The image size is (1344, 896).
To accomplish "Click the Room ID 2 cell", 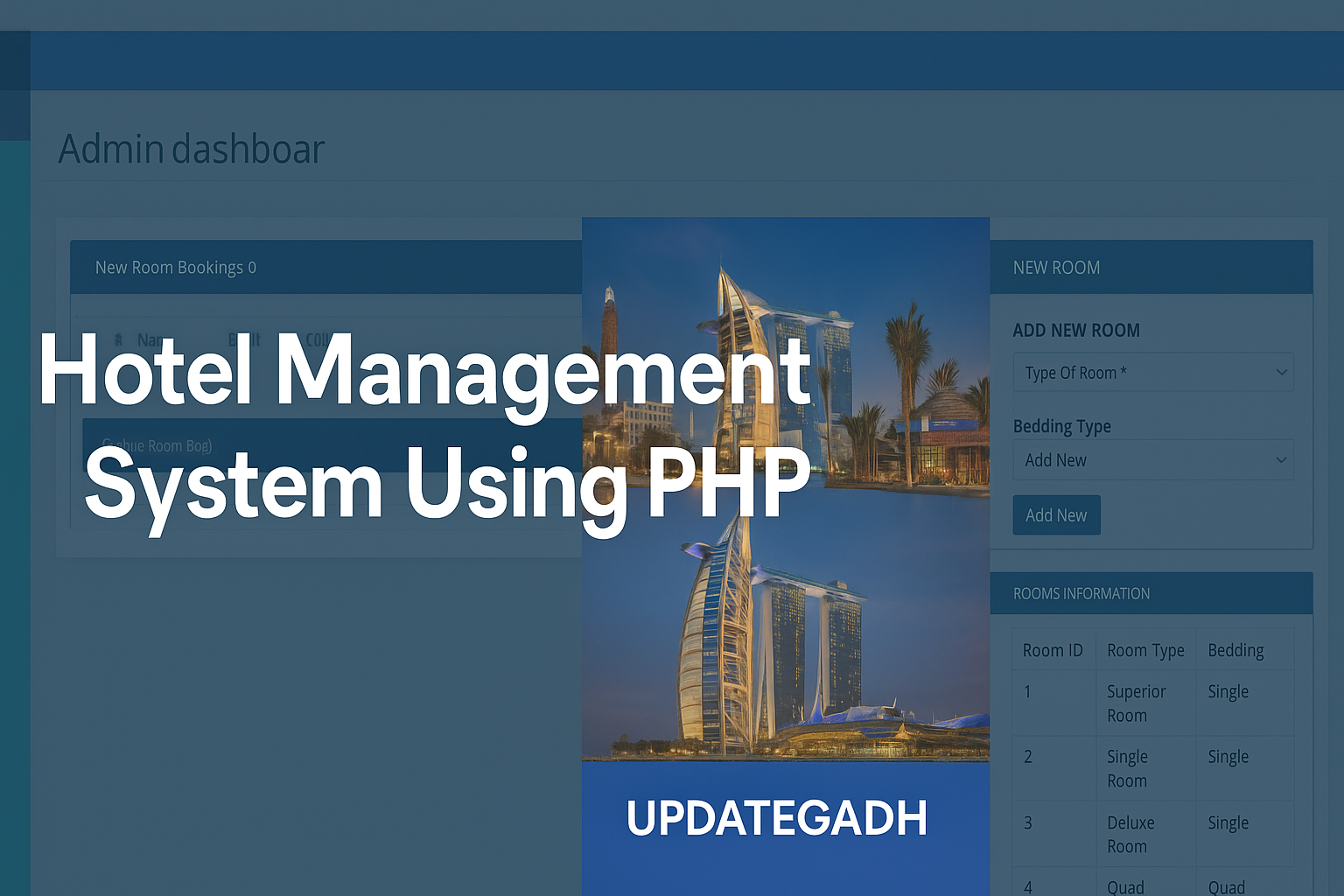I will tap(1053, 768).
